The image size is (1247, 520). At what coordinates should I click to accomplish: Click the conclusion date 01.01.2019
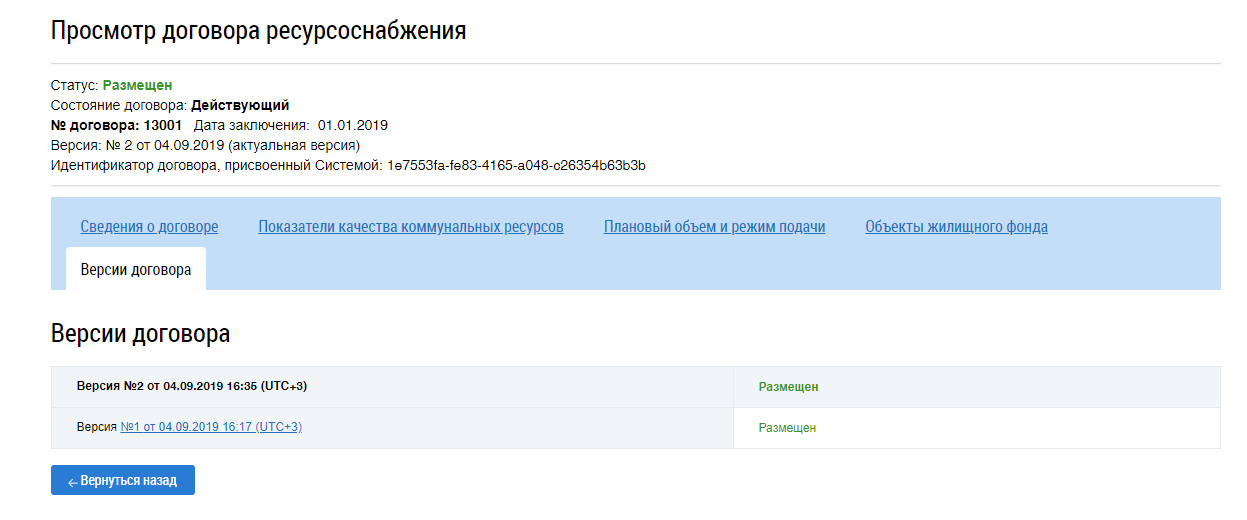click(x=353, y=126)
